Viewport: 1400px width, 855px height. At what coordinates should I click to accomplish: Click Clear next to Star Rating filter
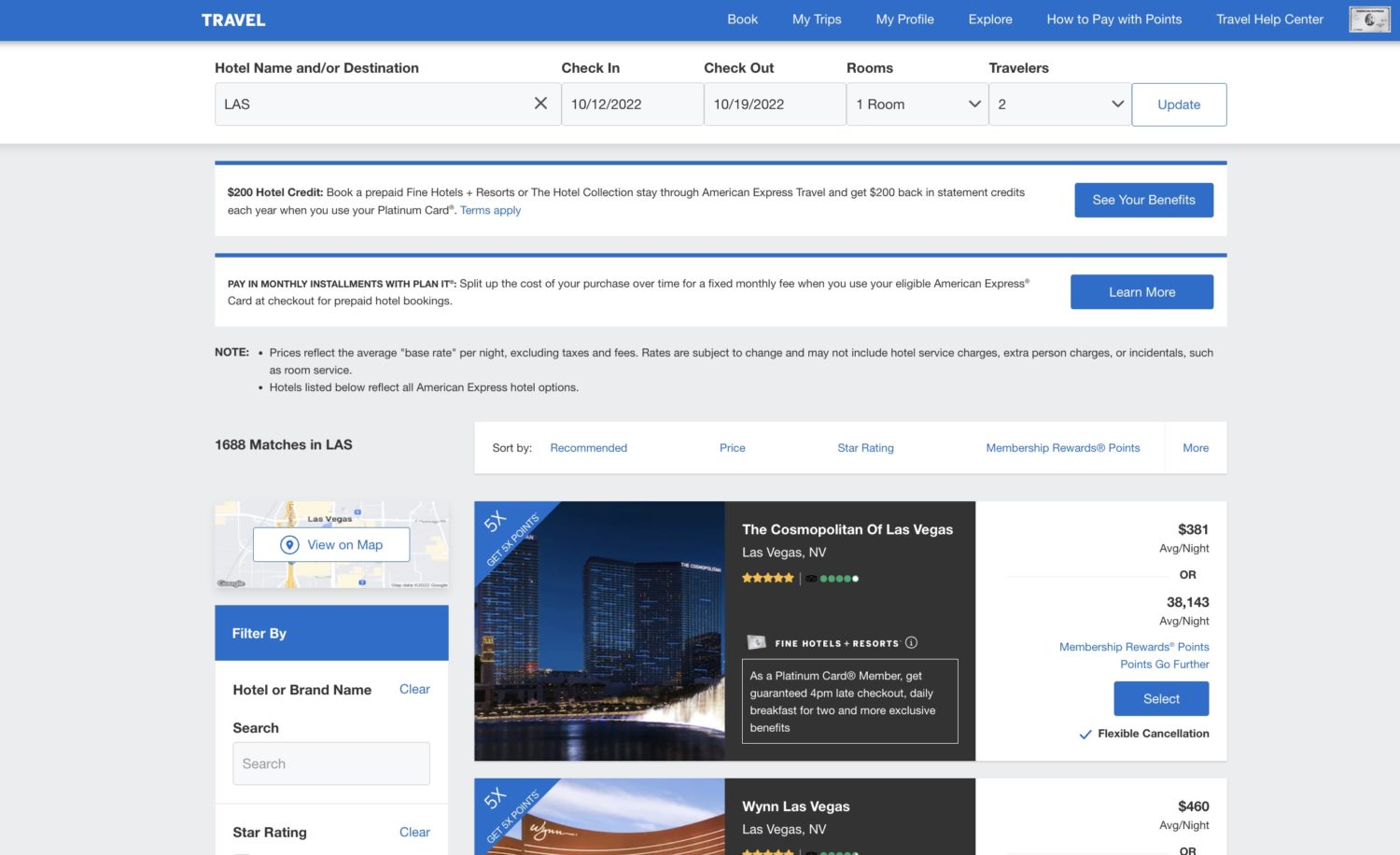[x=414, y=832]
